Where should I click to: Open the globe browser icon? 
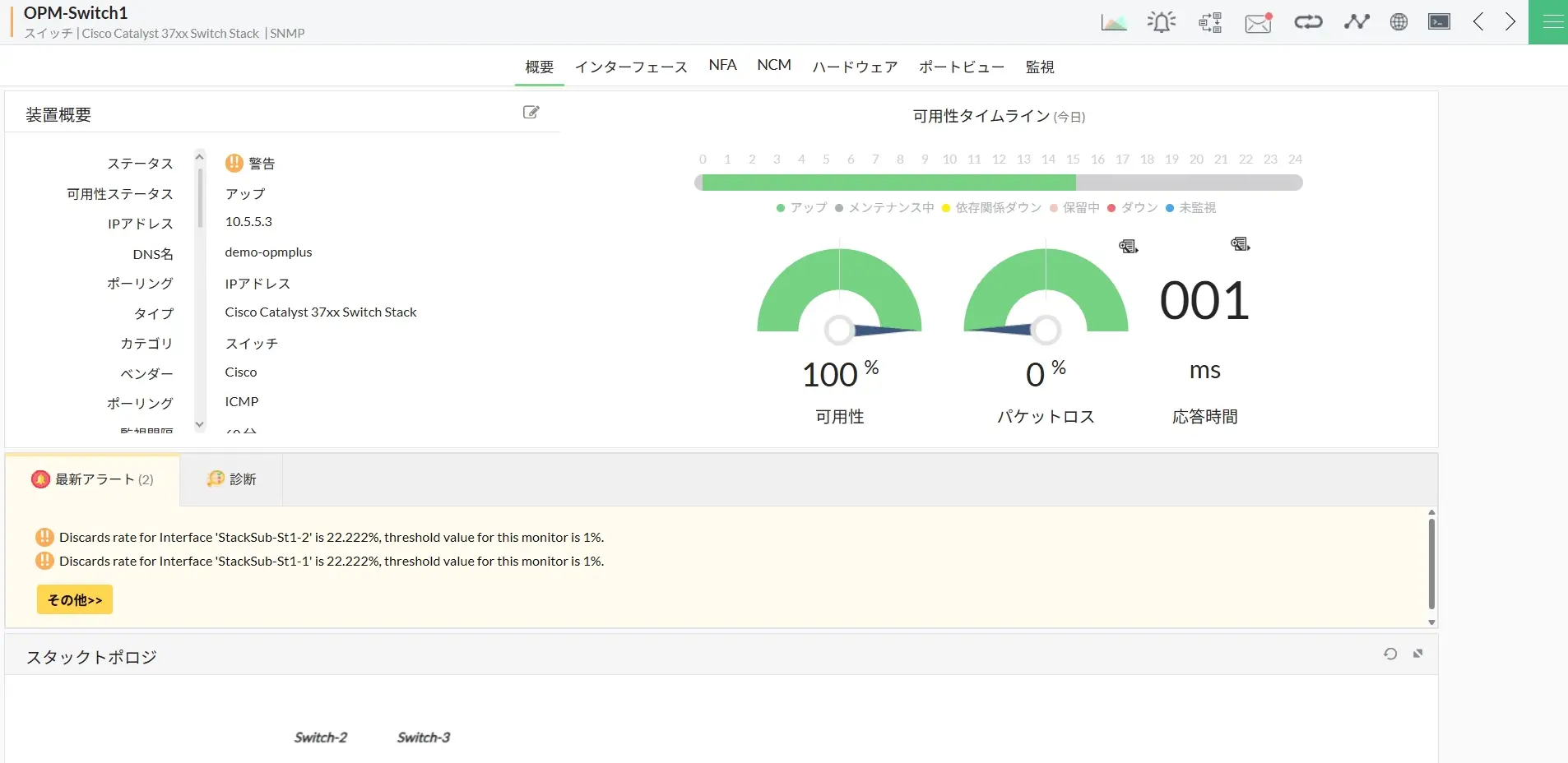tap(1399, 22)
